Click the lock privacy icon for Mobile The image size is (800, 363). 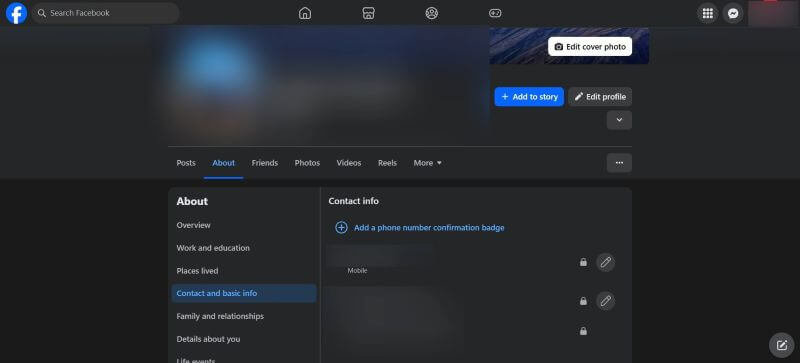coord(583,262)
